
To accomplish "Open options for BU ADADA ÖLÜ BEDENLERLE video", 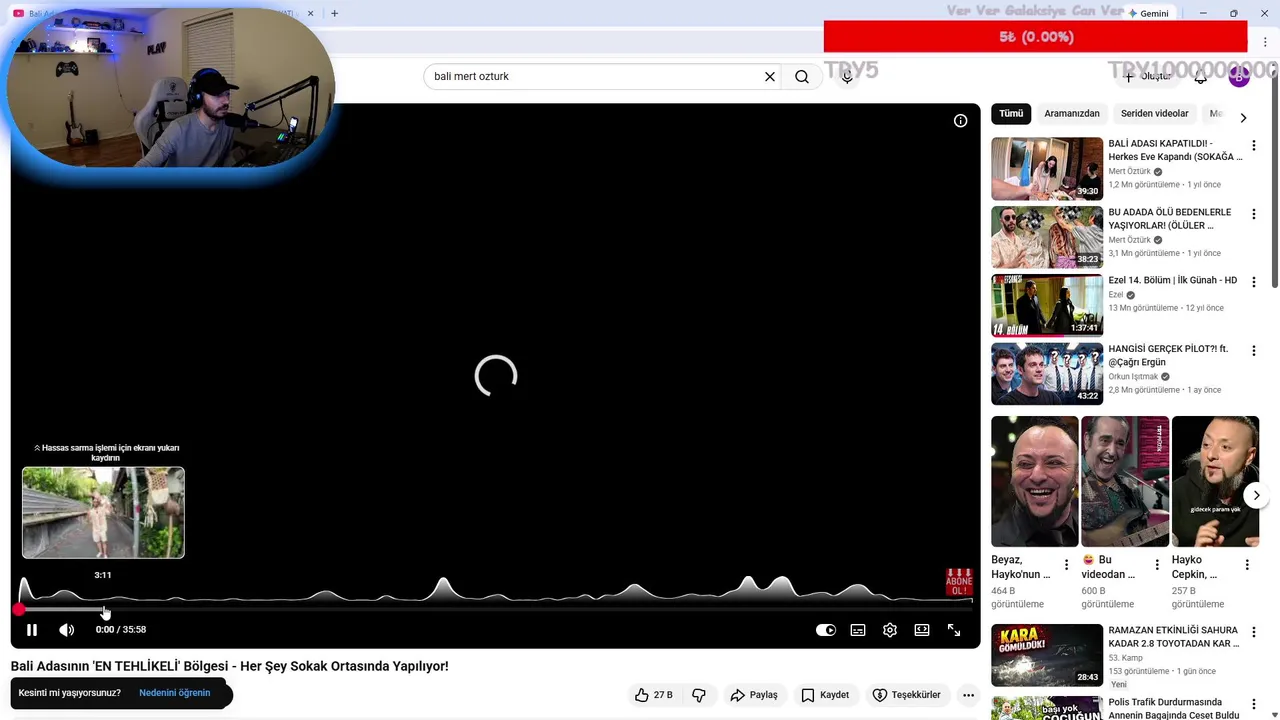I will tap(1253, 214).
